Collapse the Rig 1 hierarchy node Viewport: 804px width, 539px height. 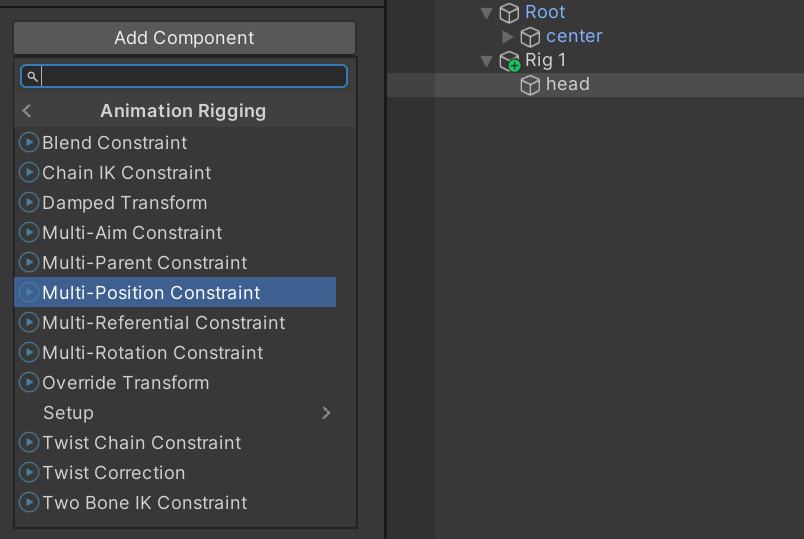coord(487,61)
